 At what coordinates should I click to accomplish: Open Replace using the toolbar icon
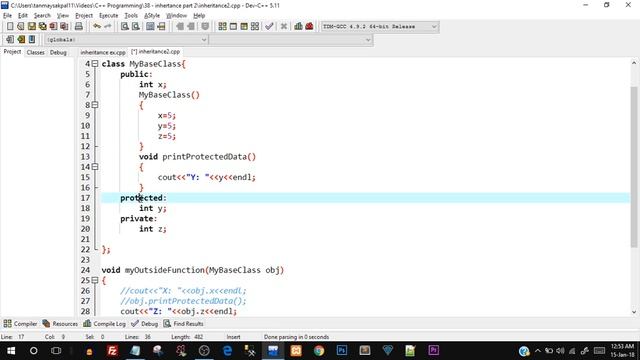pos(136,27)
